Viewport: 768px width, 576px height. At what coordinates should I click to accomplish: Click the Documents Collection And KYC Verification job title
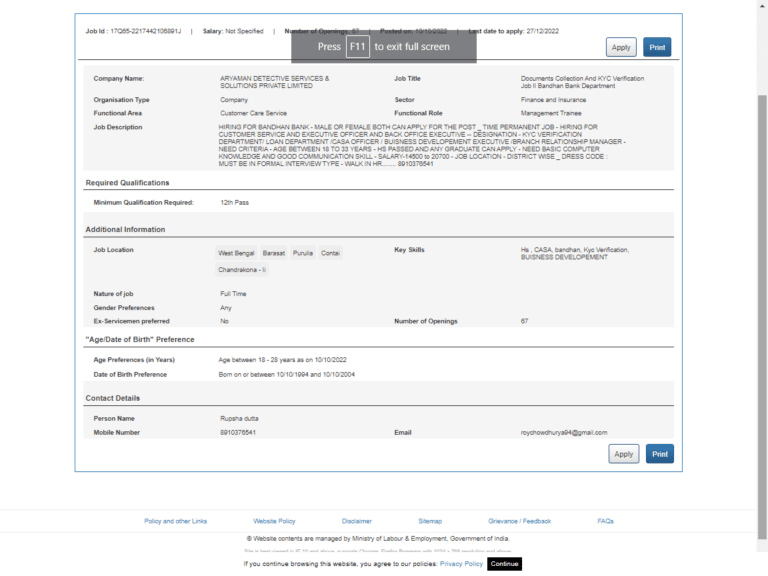tap(582, 82)
